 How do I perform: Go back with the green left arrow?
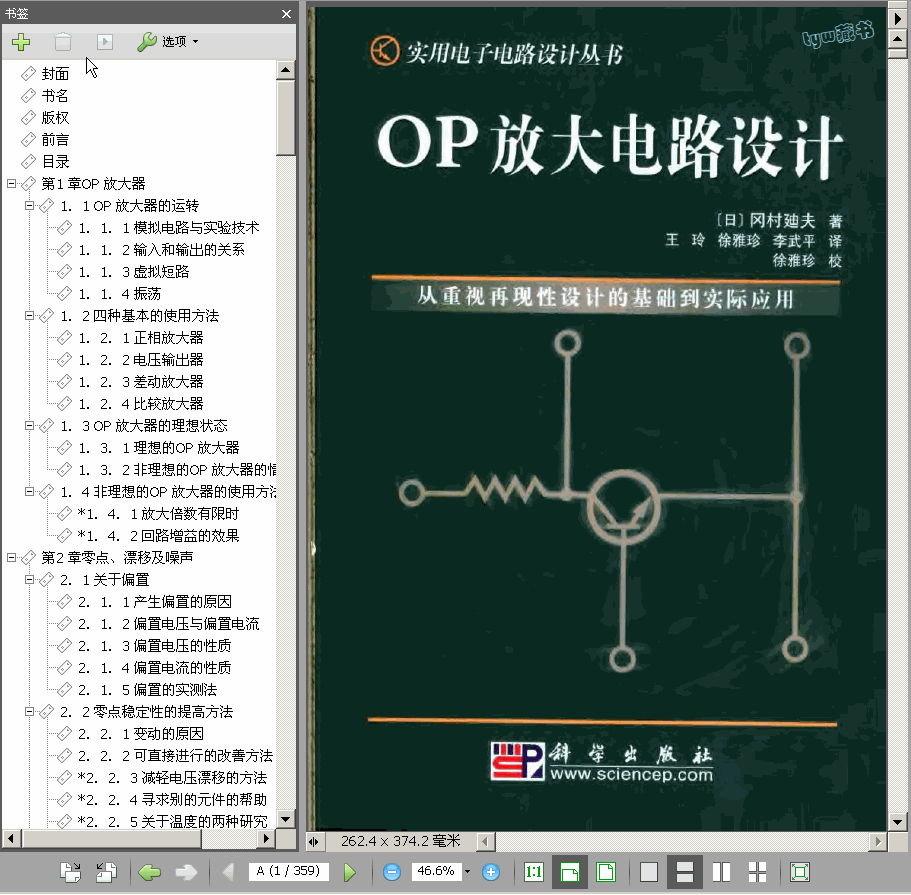[150, 872]
